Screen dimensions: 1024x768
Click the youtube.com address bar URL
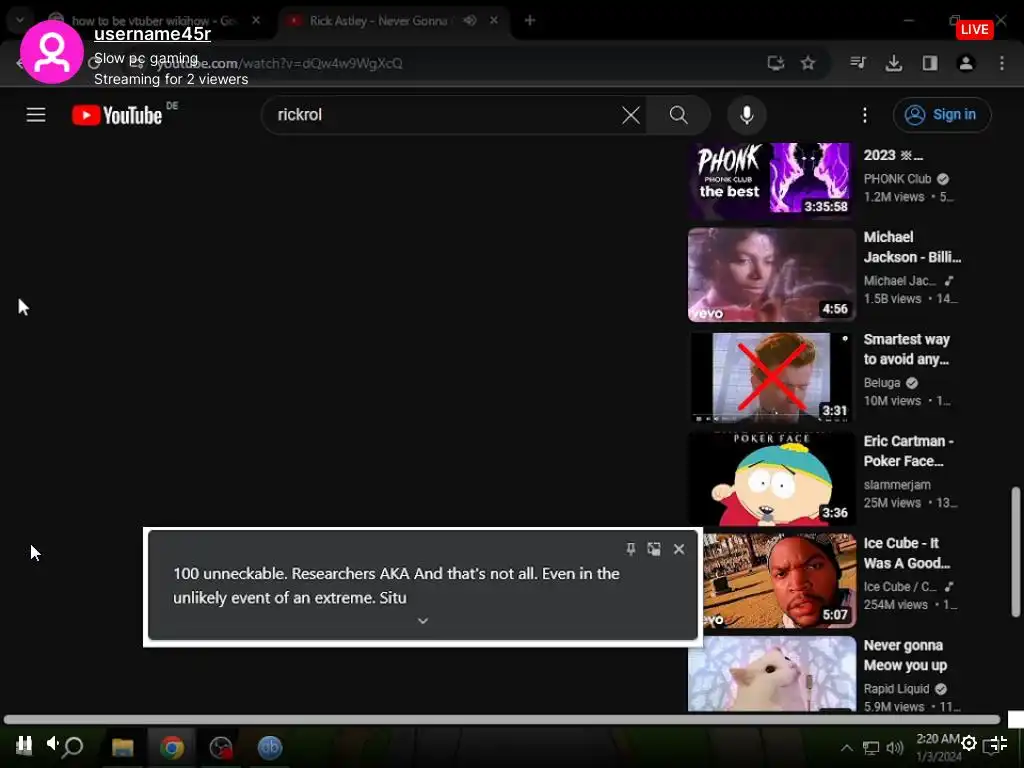point(281,63)
